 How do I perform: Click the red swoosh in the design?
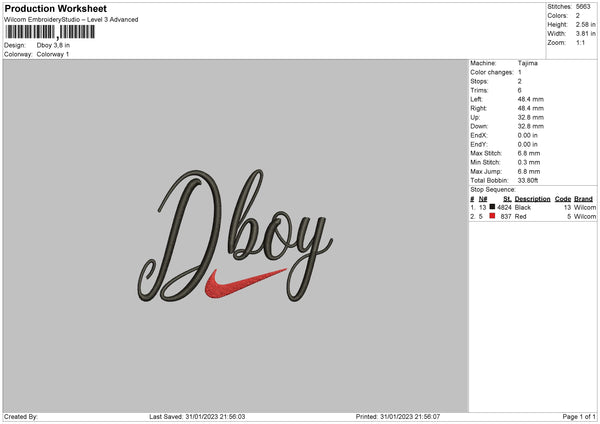(245, 283)
